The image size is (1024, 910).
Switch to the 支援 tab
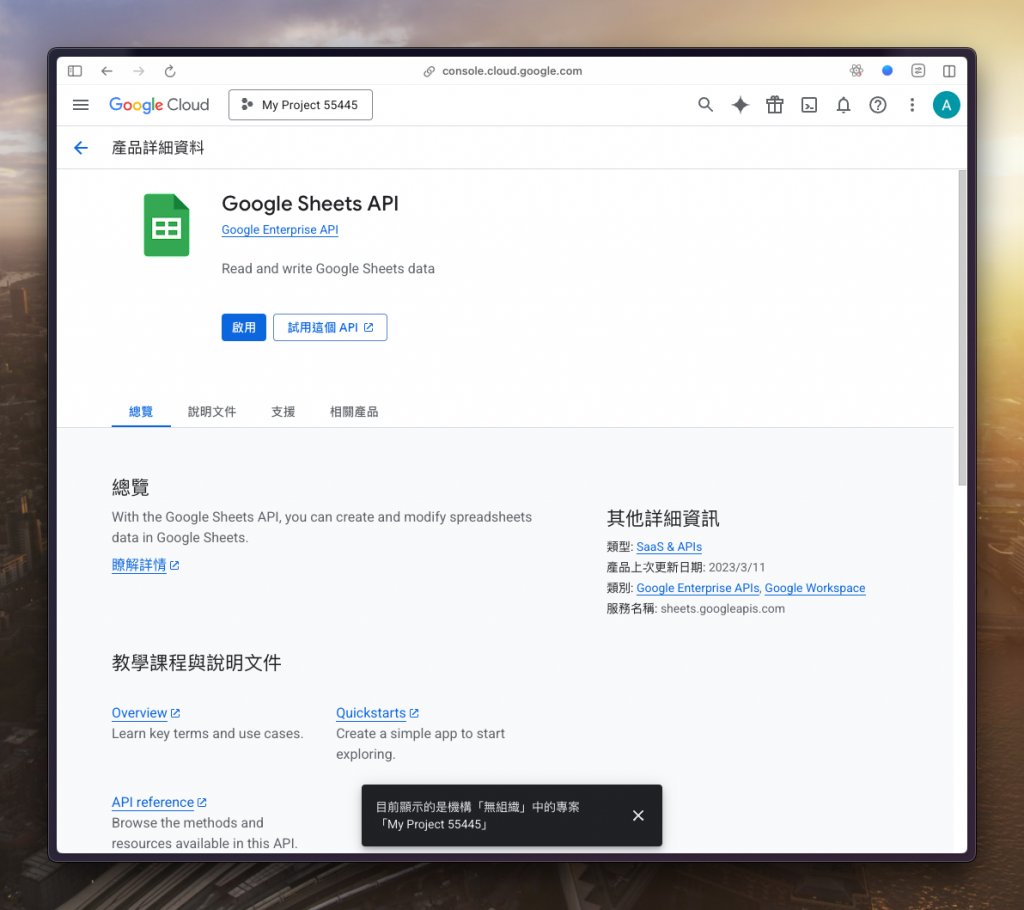[x=283, y=412]
